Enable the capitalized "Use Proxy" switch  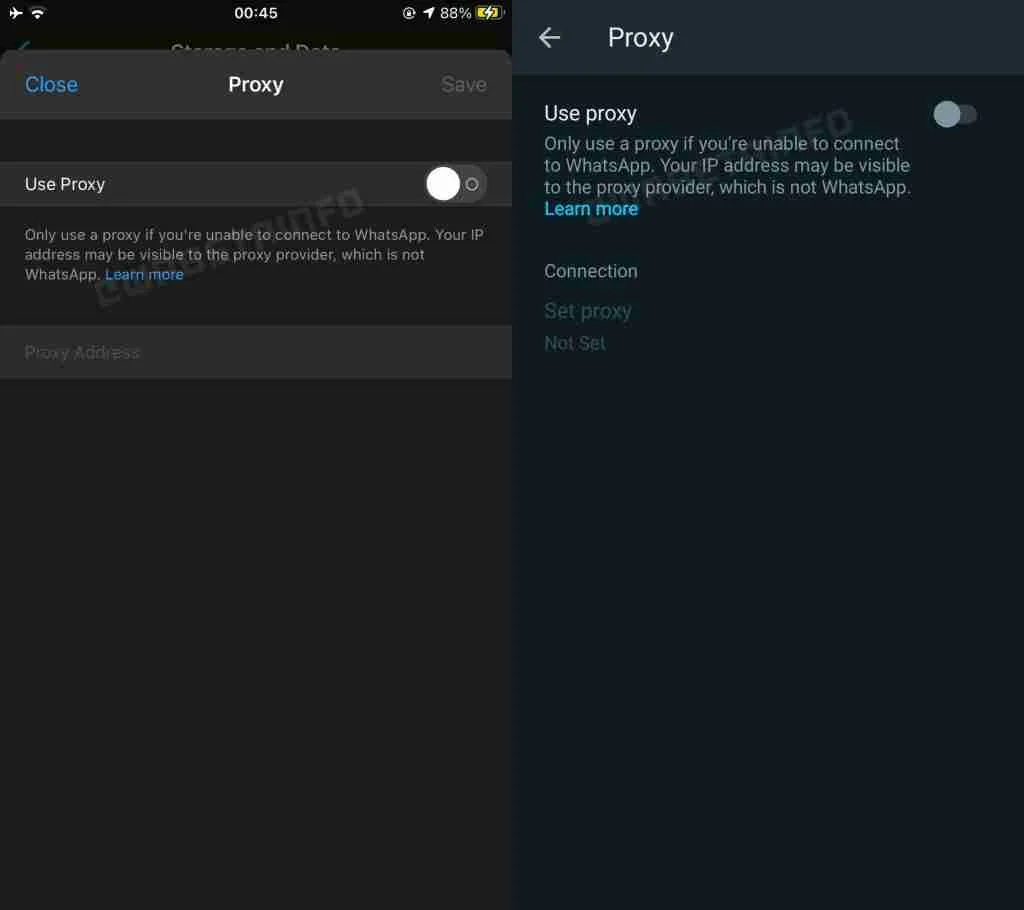(455, 184)
